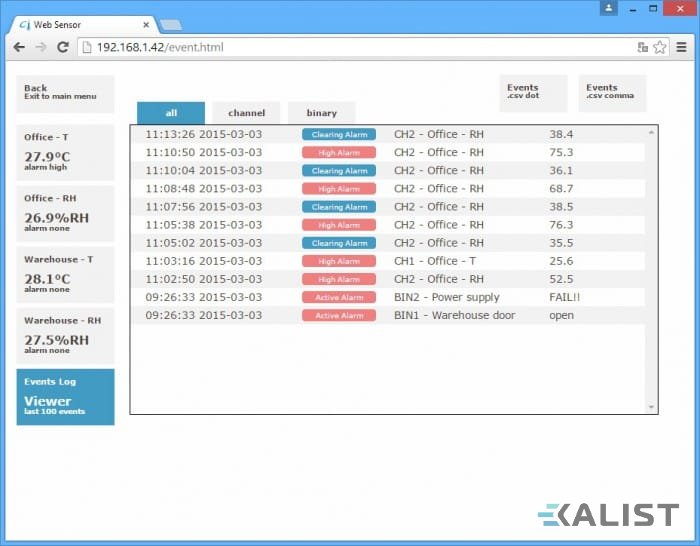Click Active Alarm badge for BIN2 Power supply
The width and height of the screenshot is (700, 546).
(339, 297)
